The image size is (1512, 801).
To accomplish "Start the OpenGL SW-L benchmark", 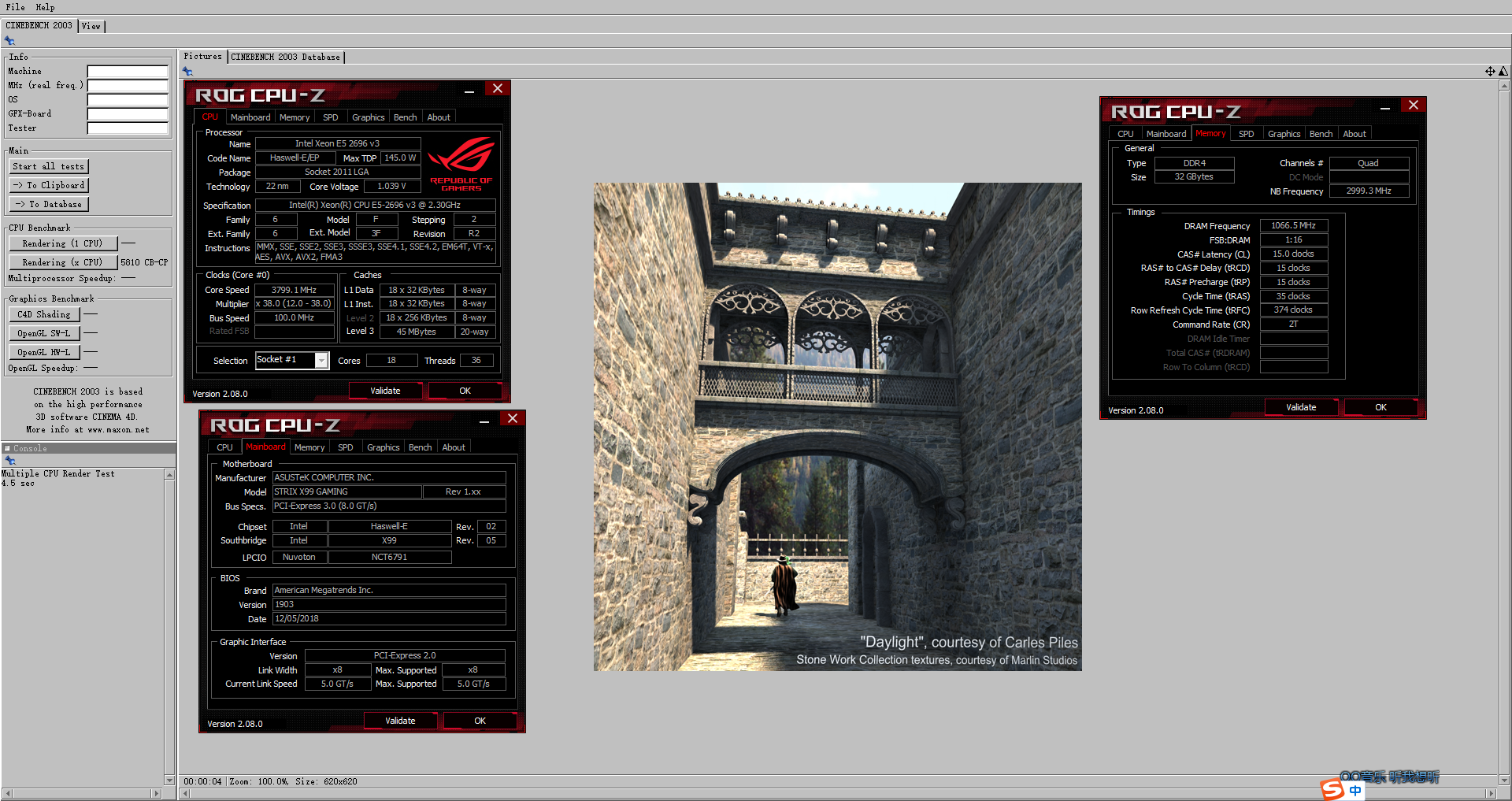I will coord(45,333).
